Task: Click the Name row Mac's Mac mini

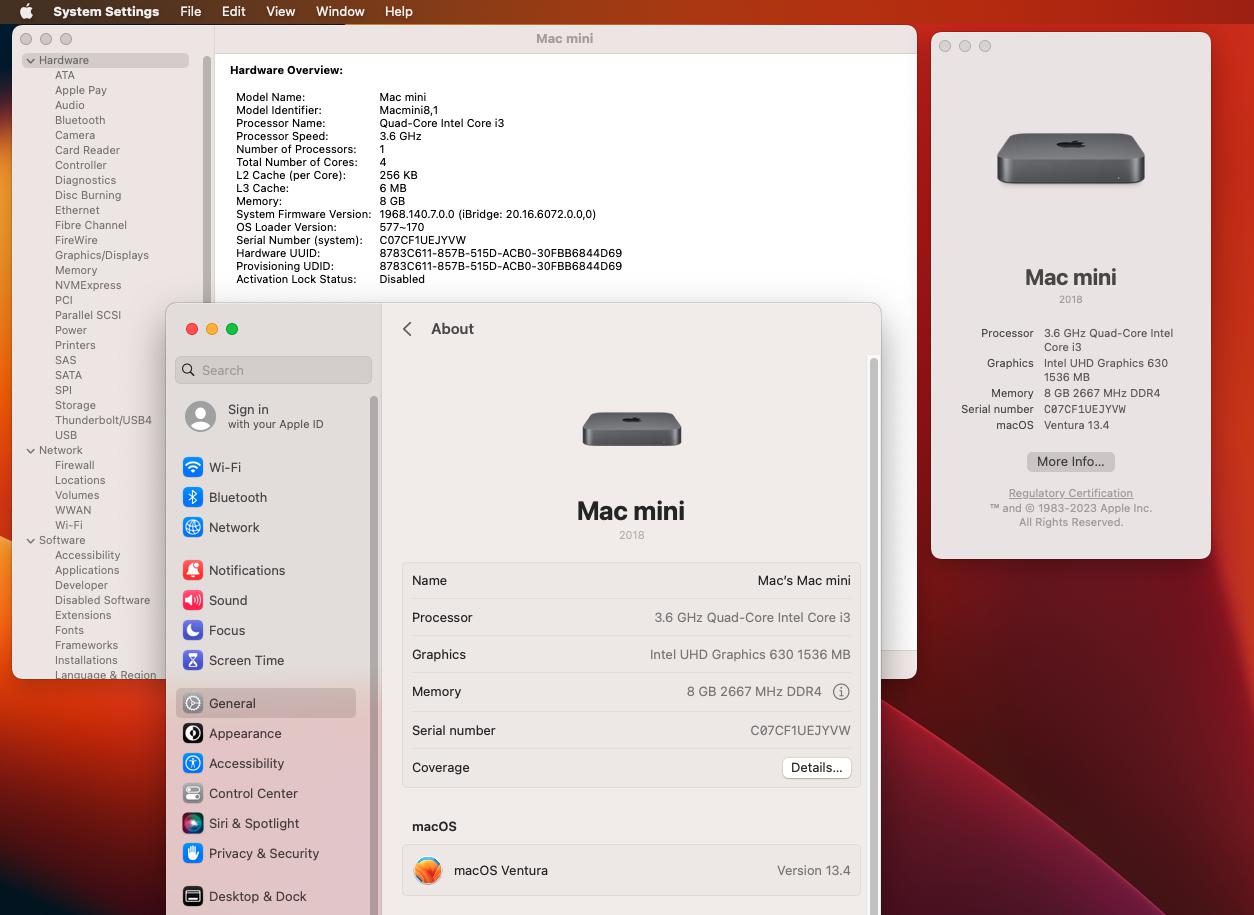Action: point(631,580)
